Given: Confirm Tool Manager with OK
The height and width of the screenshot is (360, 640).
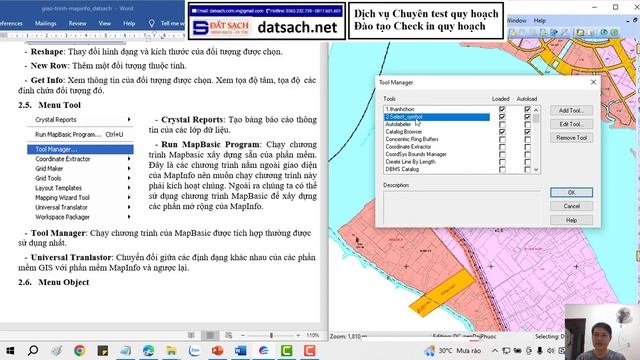Looking at the screenshot, I should pyautogui.click(x=571, y=192).
